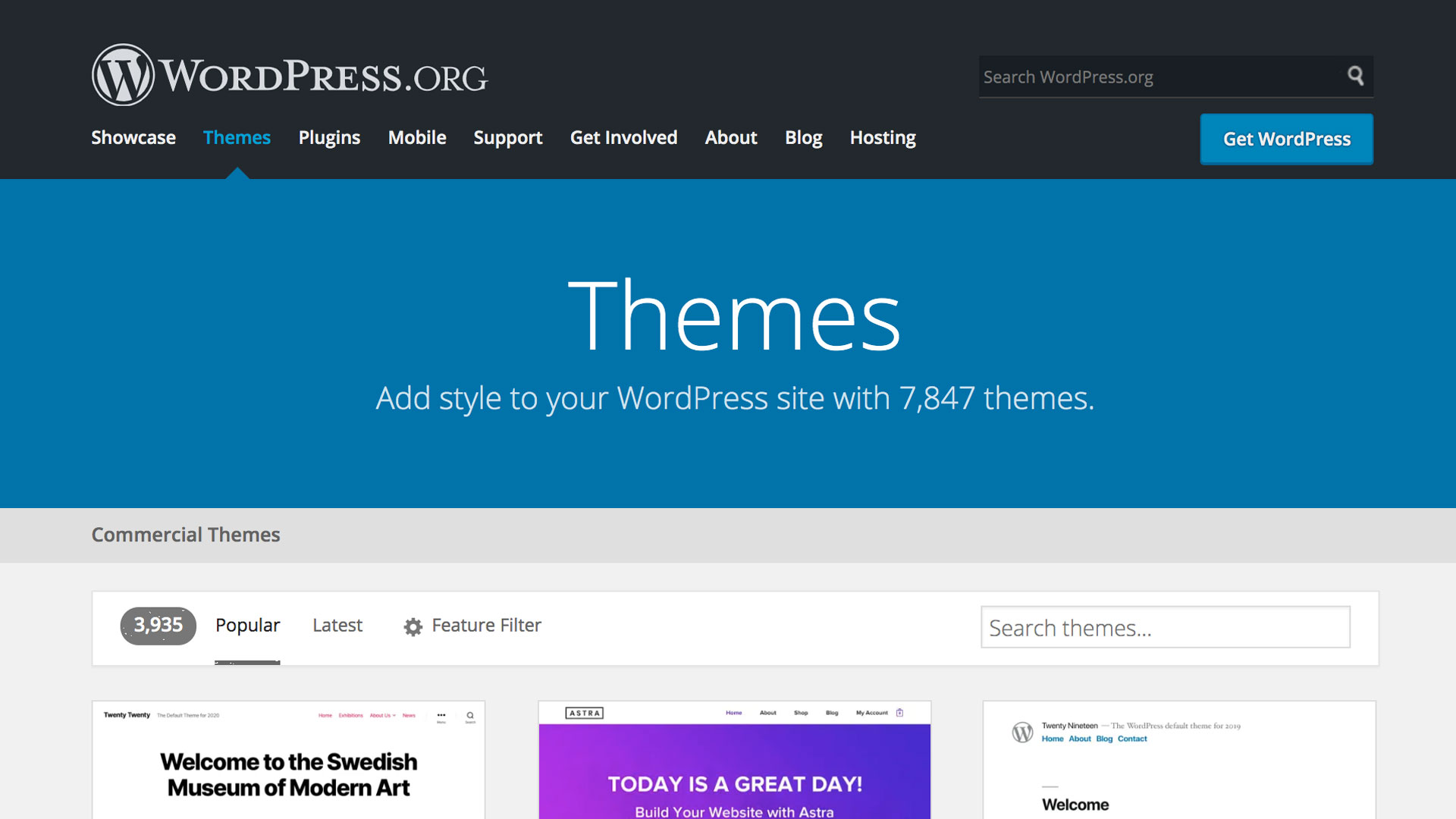Click the Get WordPress button
Screen dimensions: 1456x819
1287,139
